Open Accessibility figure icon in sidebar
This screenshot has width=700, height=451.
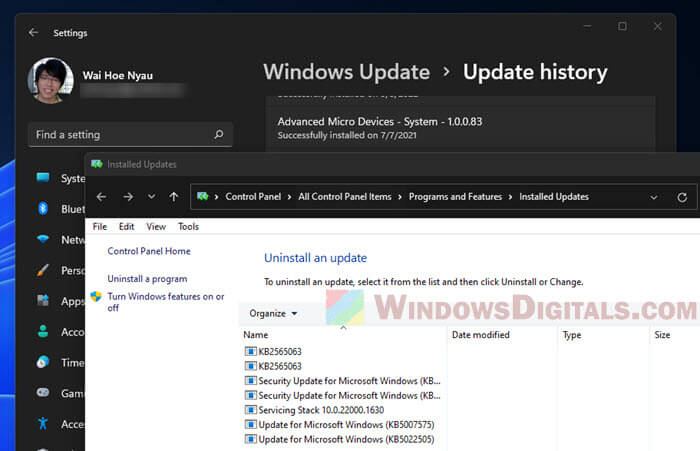43,423
